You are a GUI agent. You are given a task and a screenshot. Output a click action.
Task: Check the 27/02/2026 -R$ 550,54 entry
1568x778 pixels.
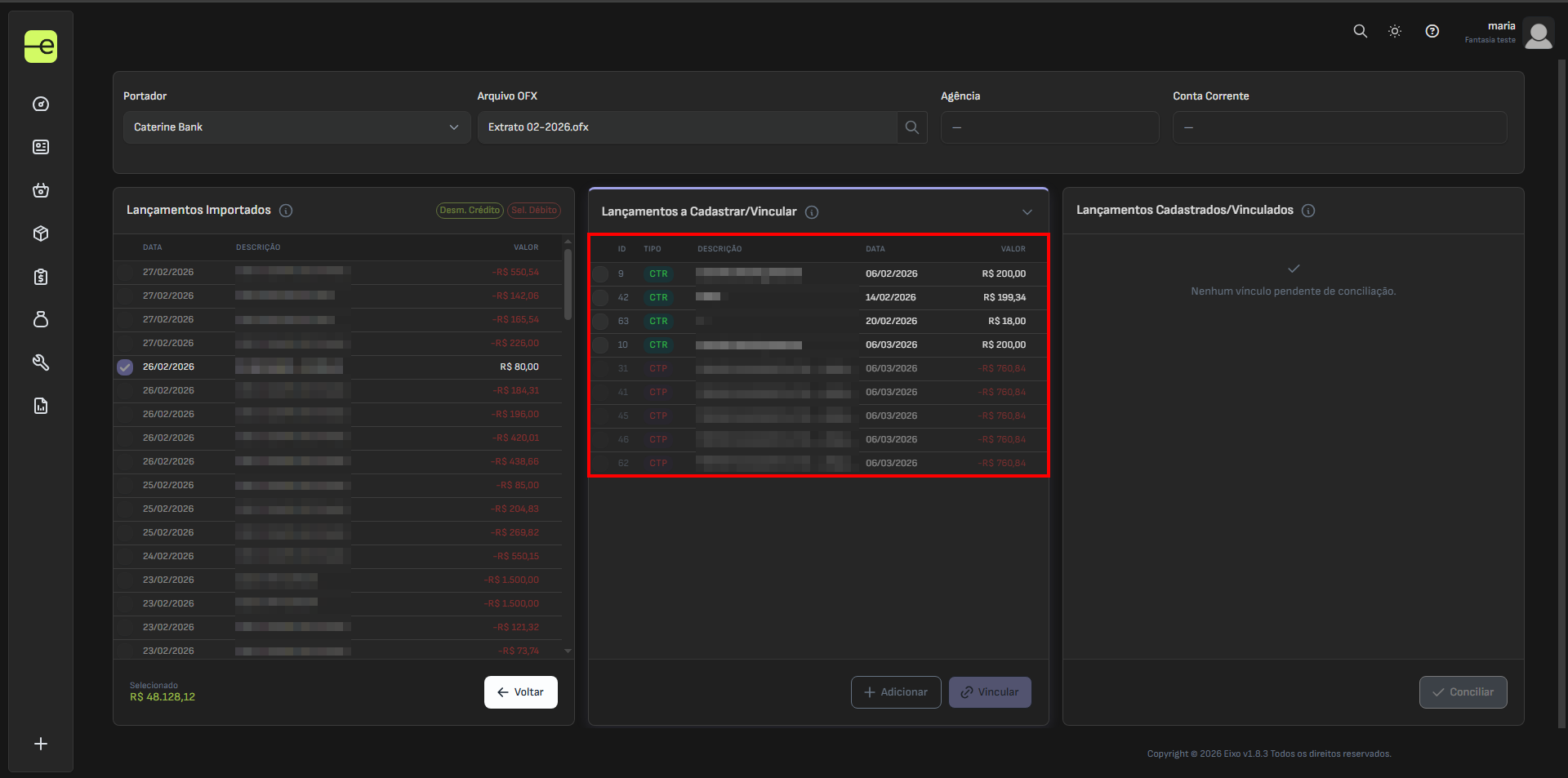(125, 273)
